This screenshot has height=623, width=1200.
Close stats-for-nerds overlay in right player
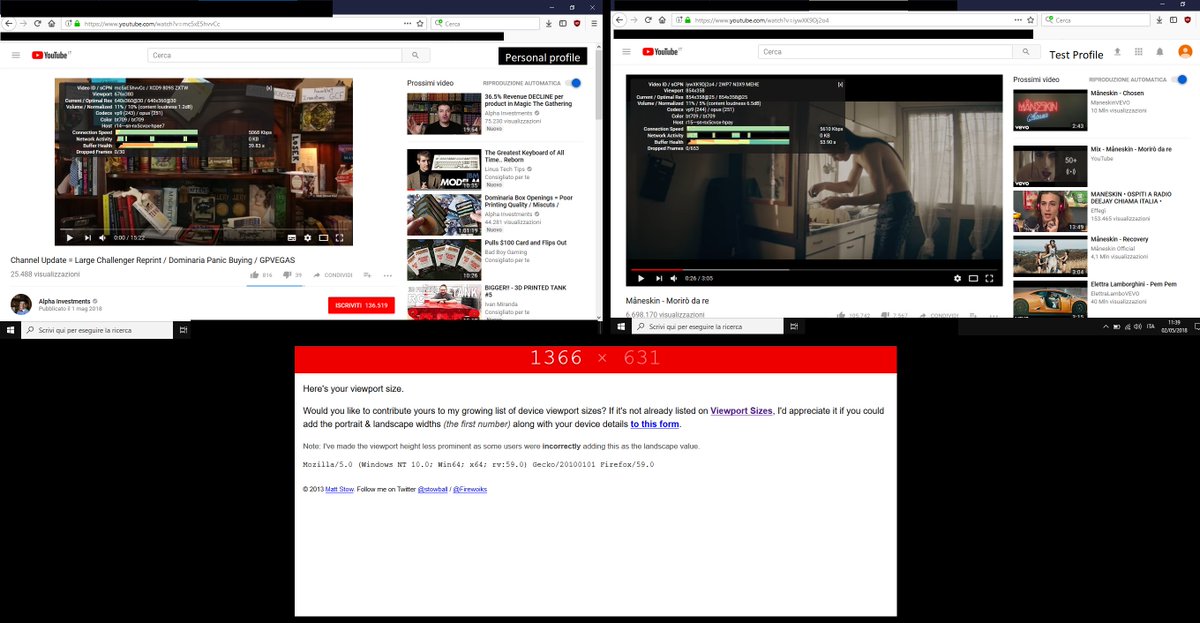[x=840, y=84]
